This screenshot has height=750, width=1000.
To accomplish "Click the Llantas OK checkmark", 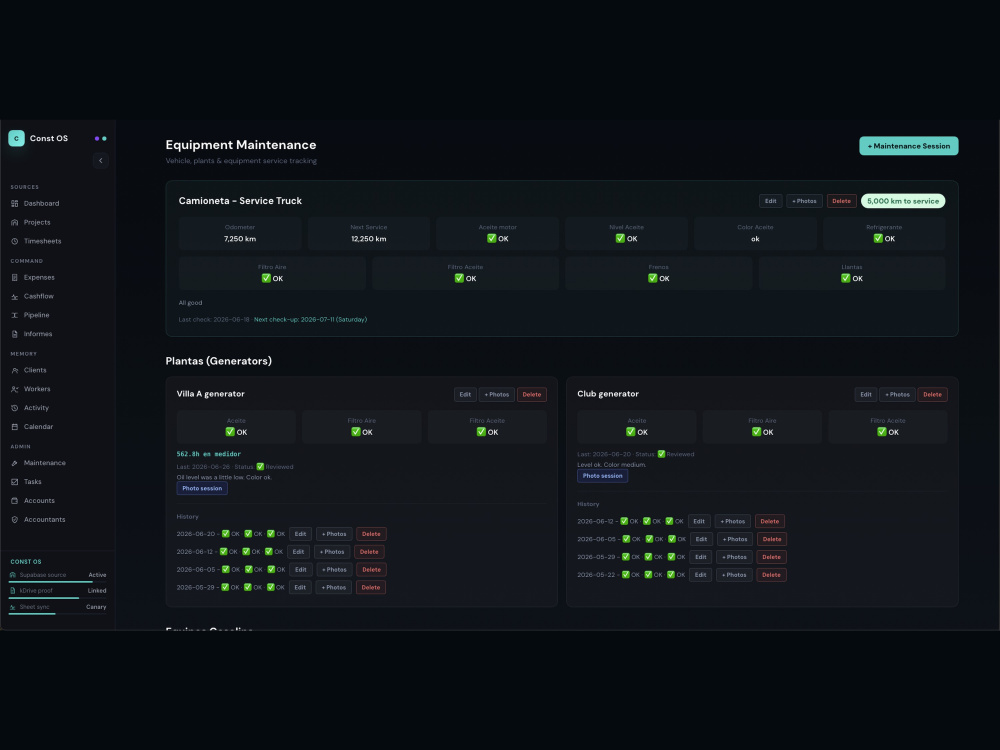I will point(846,278).
